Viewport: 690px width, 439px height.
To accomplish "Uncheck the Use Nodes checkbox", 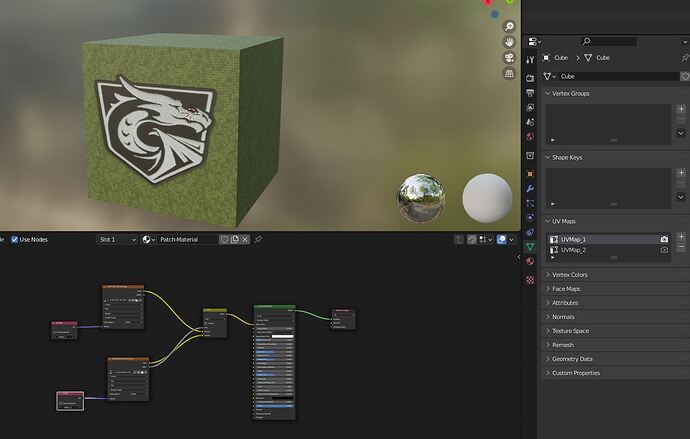I will pyautogui.click(x=15, y=239).
